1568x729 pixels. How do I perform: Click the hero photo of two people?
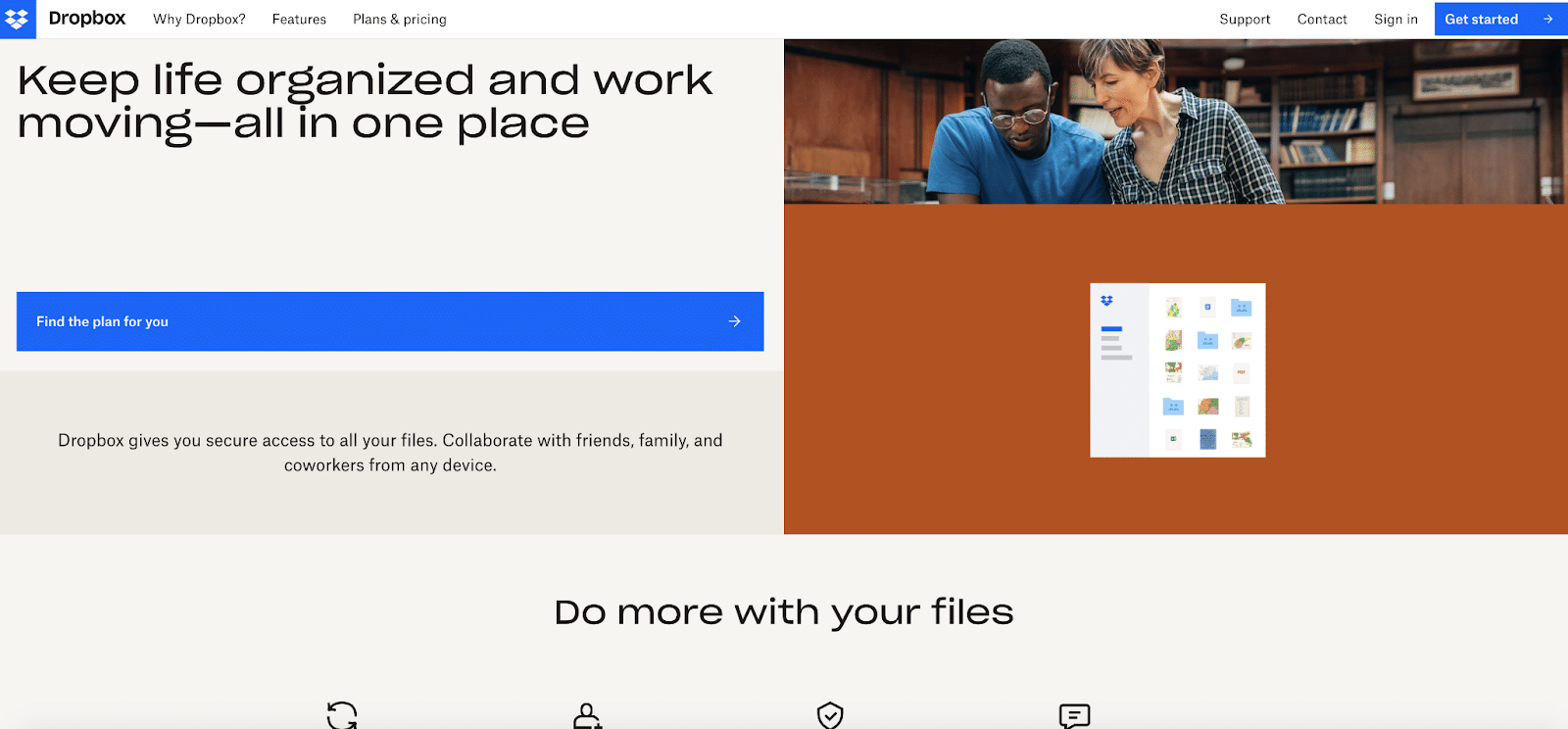[1175, 121]
